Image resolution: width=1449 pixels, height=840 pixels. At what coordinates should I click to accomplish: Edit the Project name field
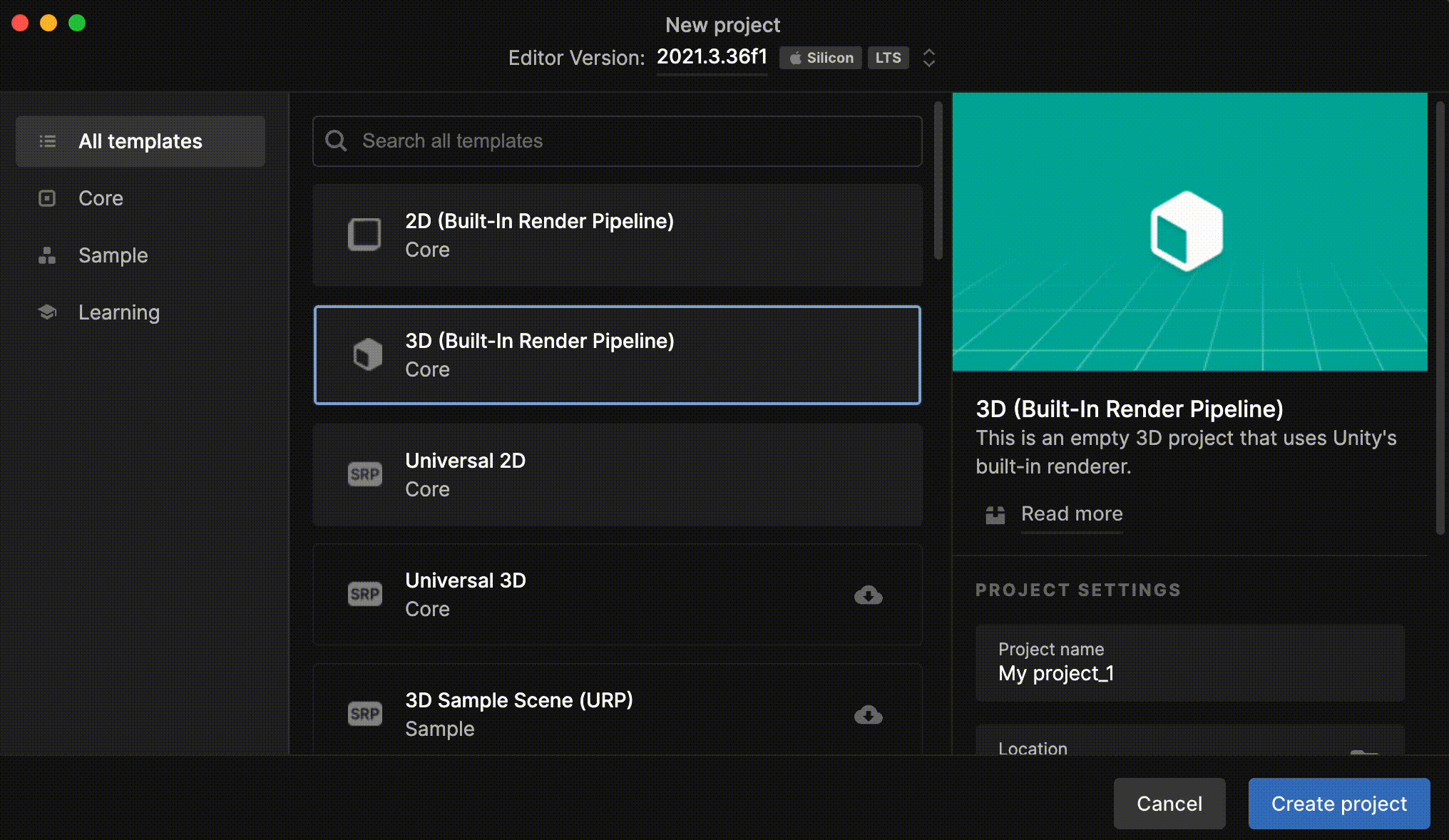tap(1190, 662)
